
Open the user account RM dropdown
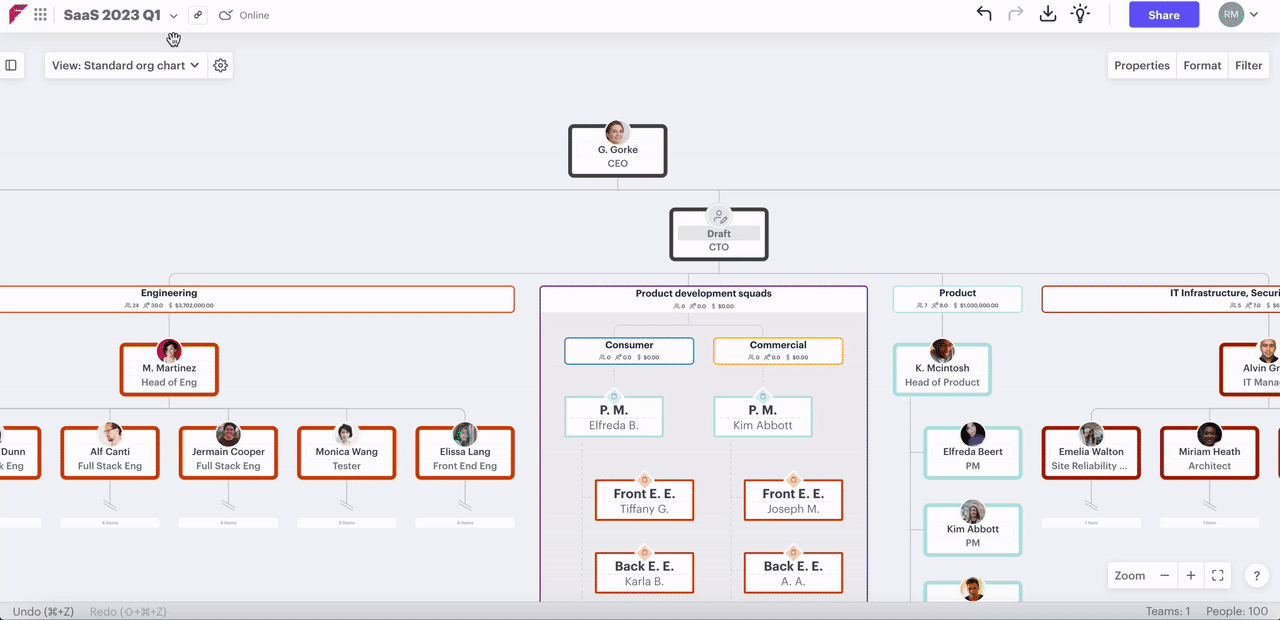click(1238, 14)
